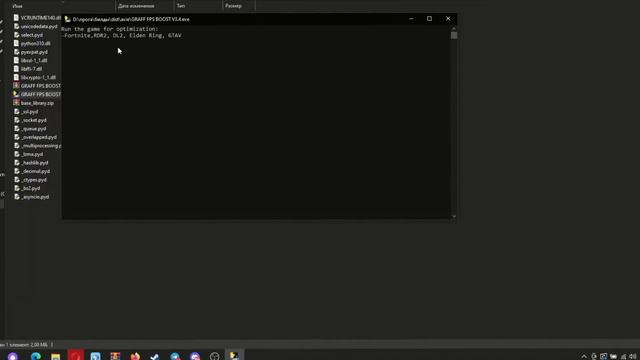Sort files by the Тип column header
Screen dimensions: 640x360
(181, 6)
